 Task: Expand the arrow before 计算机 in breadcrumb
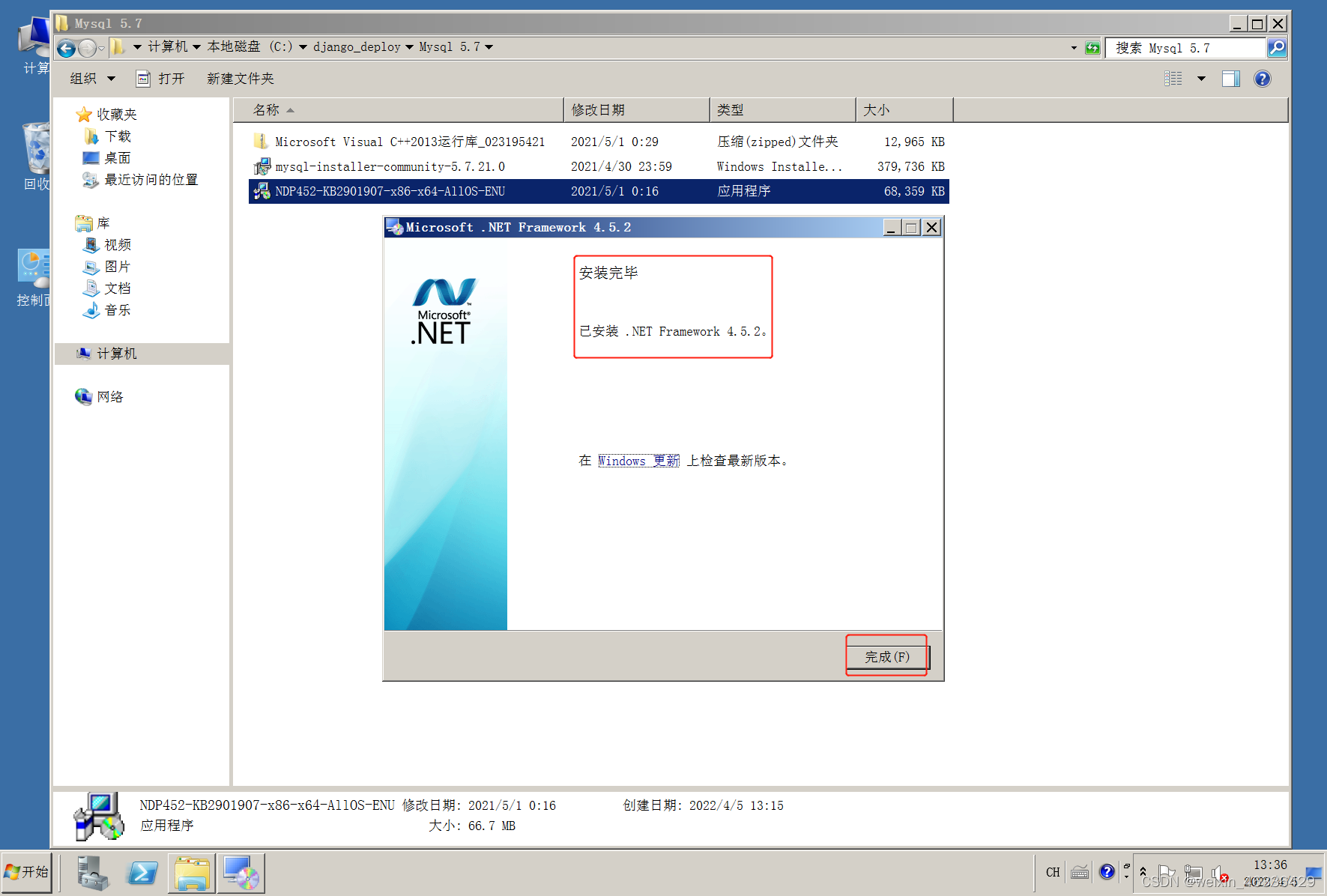pos(137,47)
